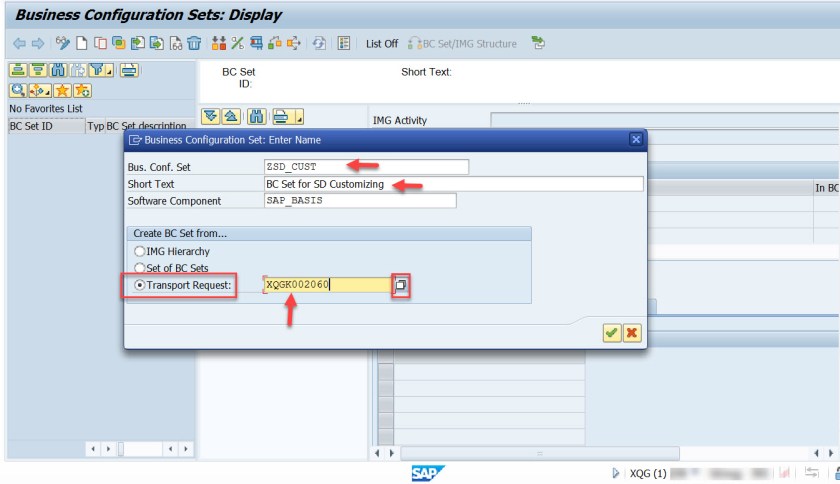Toggle Display/Change mode pencil-glasses icon
Viewport: 840px width, 484px height.
pyautogui.click(x=63, y=43)
